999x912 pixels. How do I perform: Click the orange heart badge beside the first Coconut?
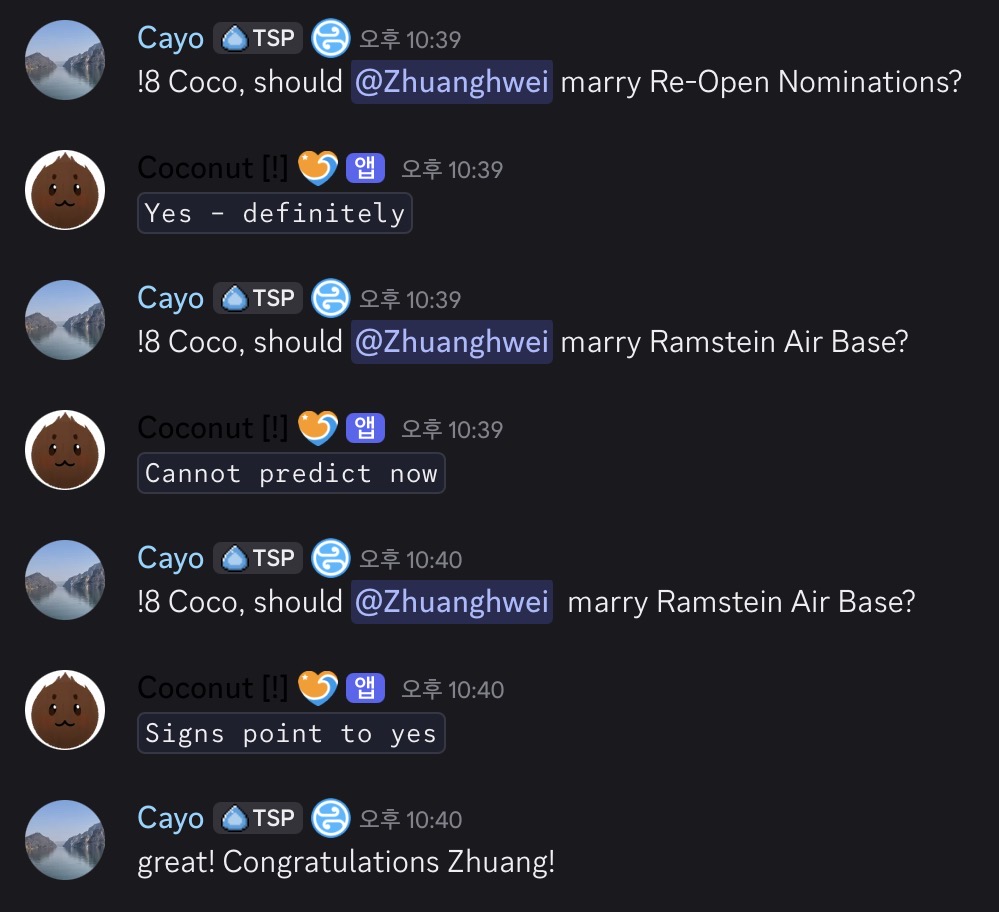click(x=318, y=168)
